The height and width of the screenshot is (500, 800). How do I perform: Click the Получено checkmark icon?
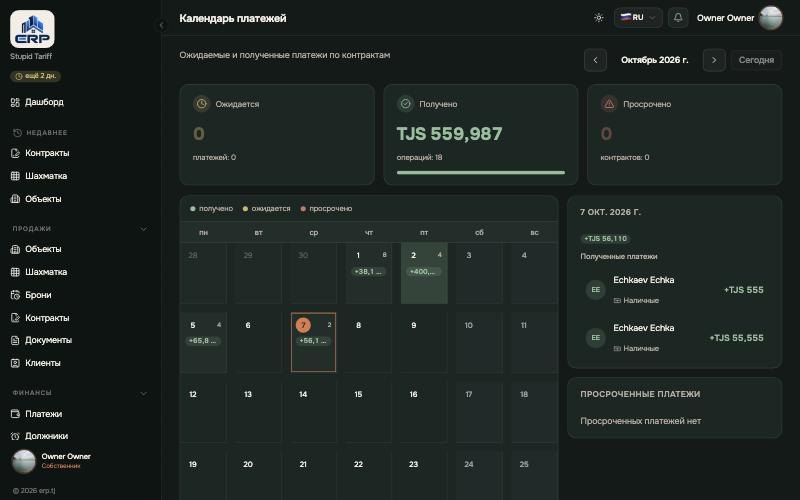tap(405, 104)
